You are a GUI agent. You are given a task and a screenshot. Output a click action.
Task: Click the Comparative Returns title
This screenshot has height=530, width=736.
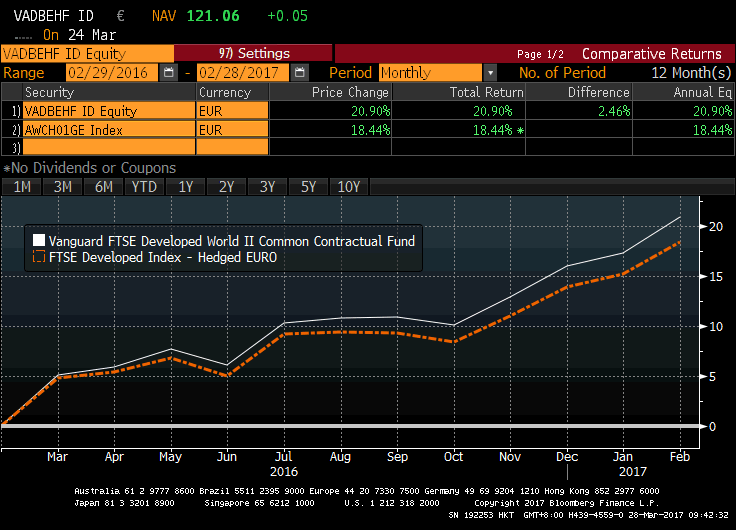(x=652, y=54)
